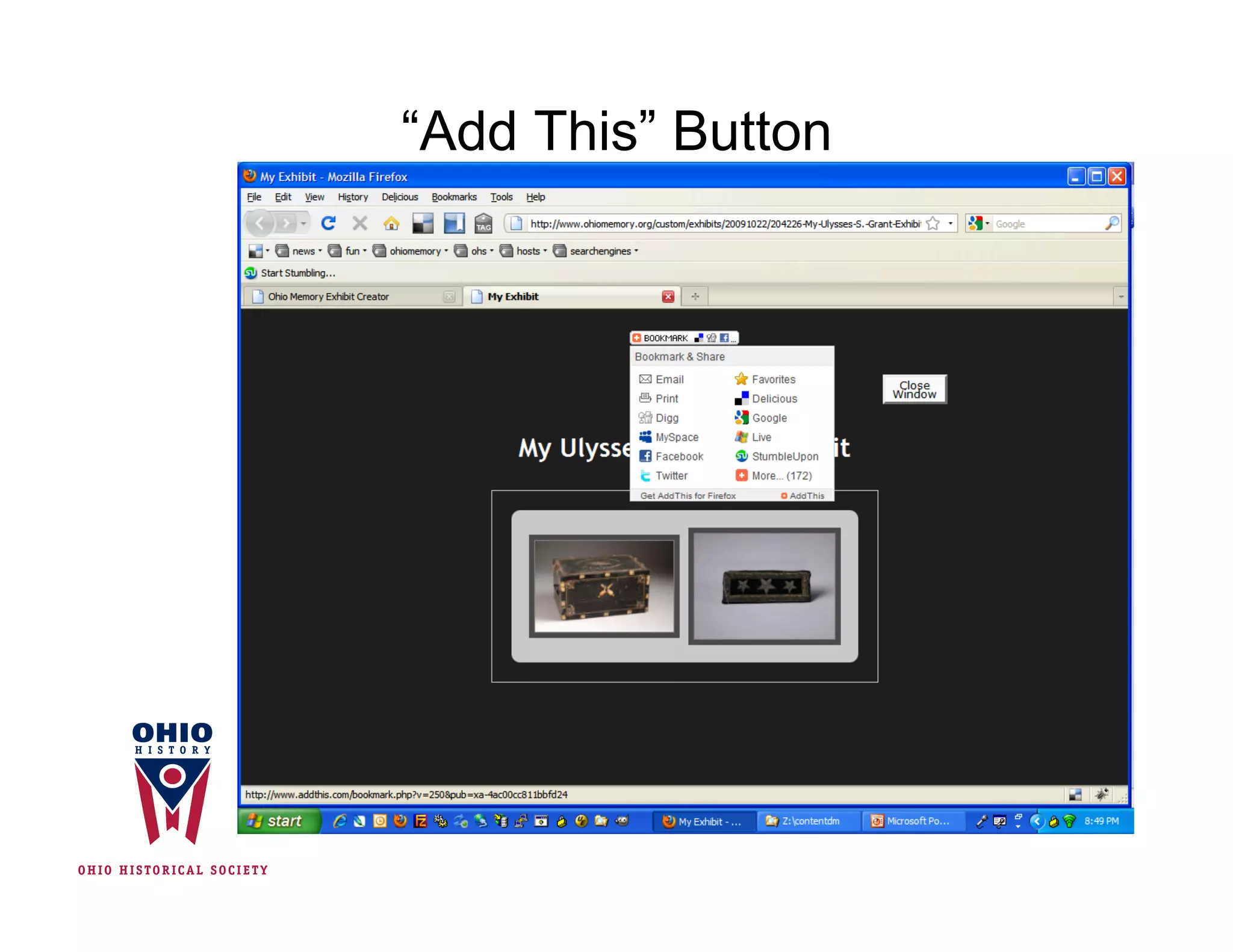Open the search engine selector dropdown
Image resolution: width=1233 pixels, height=952 pixels.
979,223
